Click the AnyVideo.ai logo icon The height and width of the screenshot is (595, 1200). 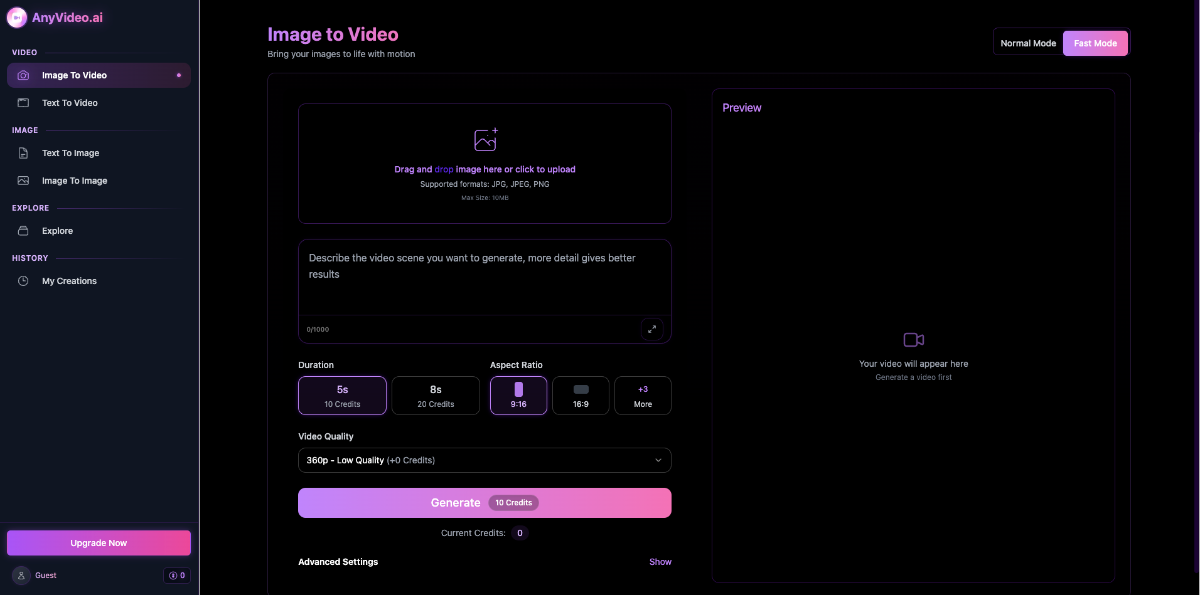tap(17, 17)
